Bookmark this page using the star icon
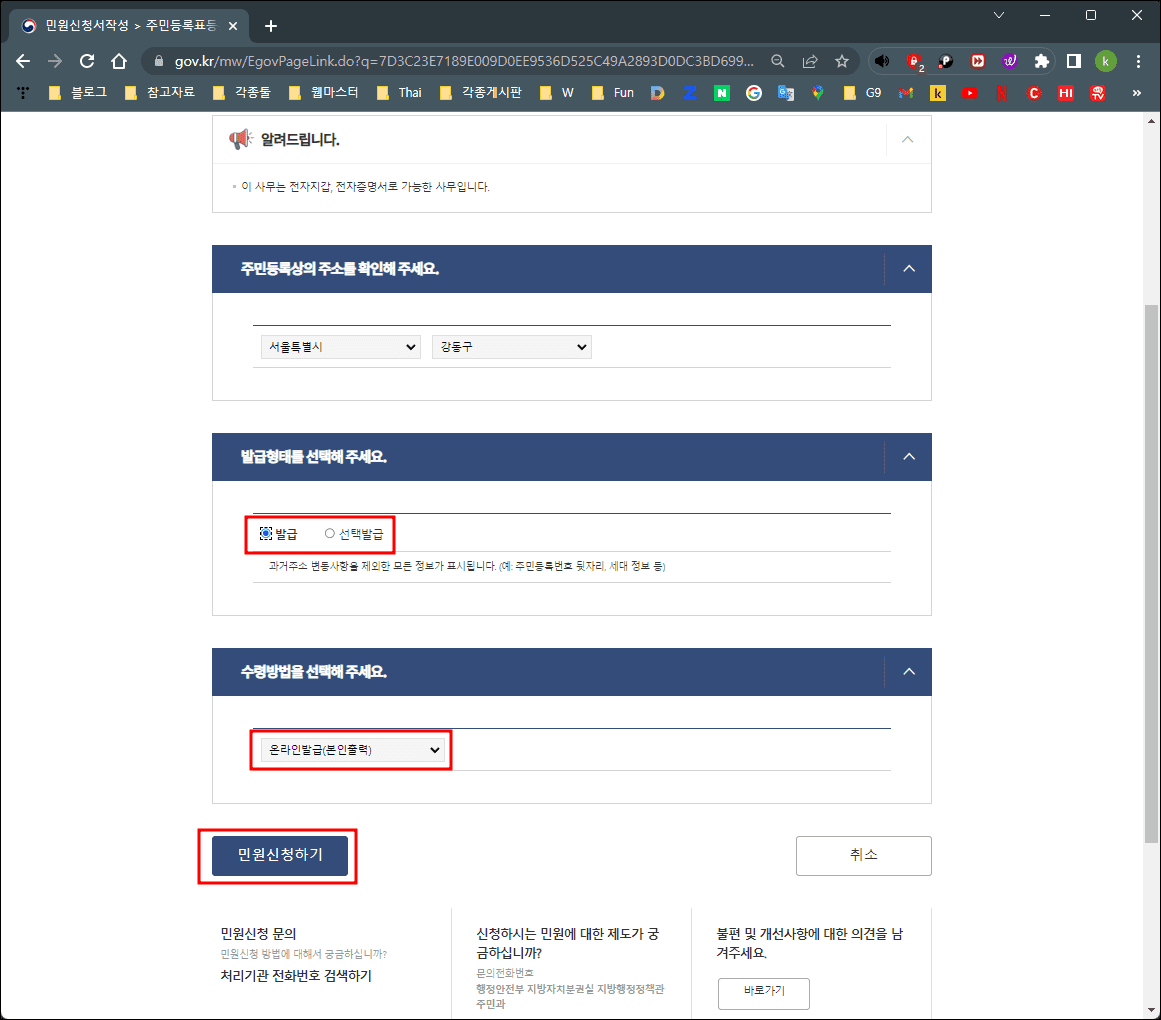1161x1020 pixels. pyautogui.click(x=843, y=61)
